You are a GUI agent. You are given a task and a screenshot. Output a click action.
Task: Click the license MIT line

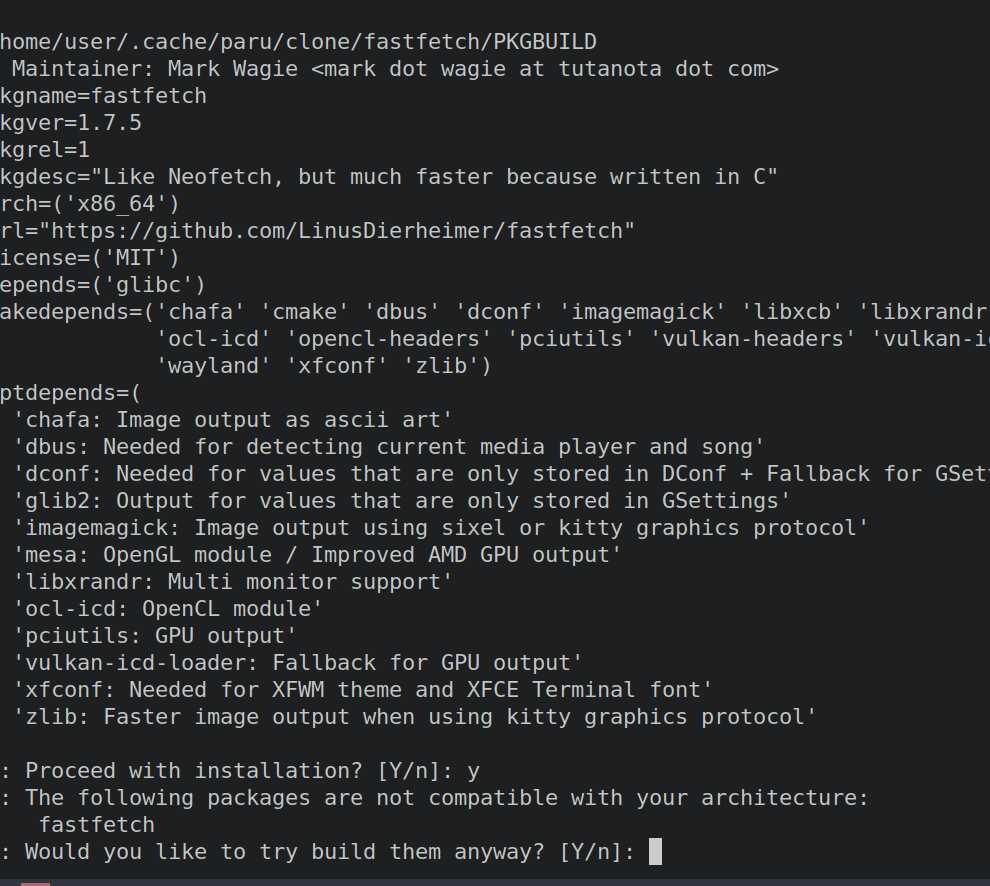(90, 258)
